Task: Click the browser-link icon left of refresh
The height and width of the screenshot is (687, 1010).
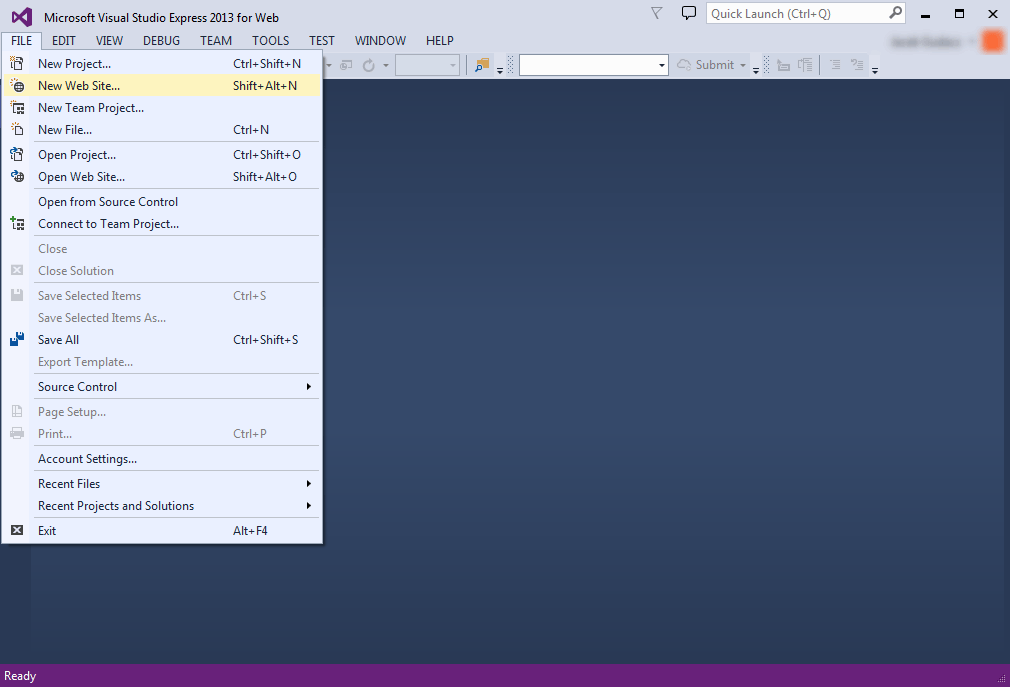Action: coord(347,65)
